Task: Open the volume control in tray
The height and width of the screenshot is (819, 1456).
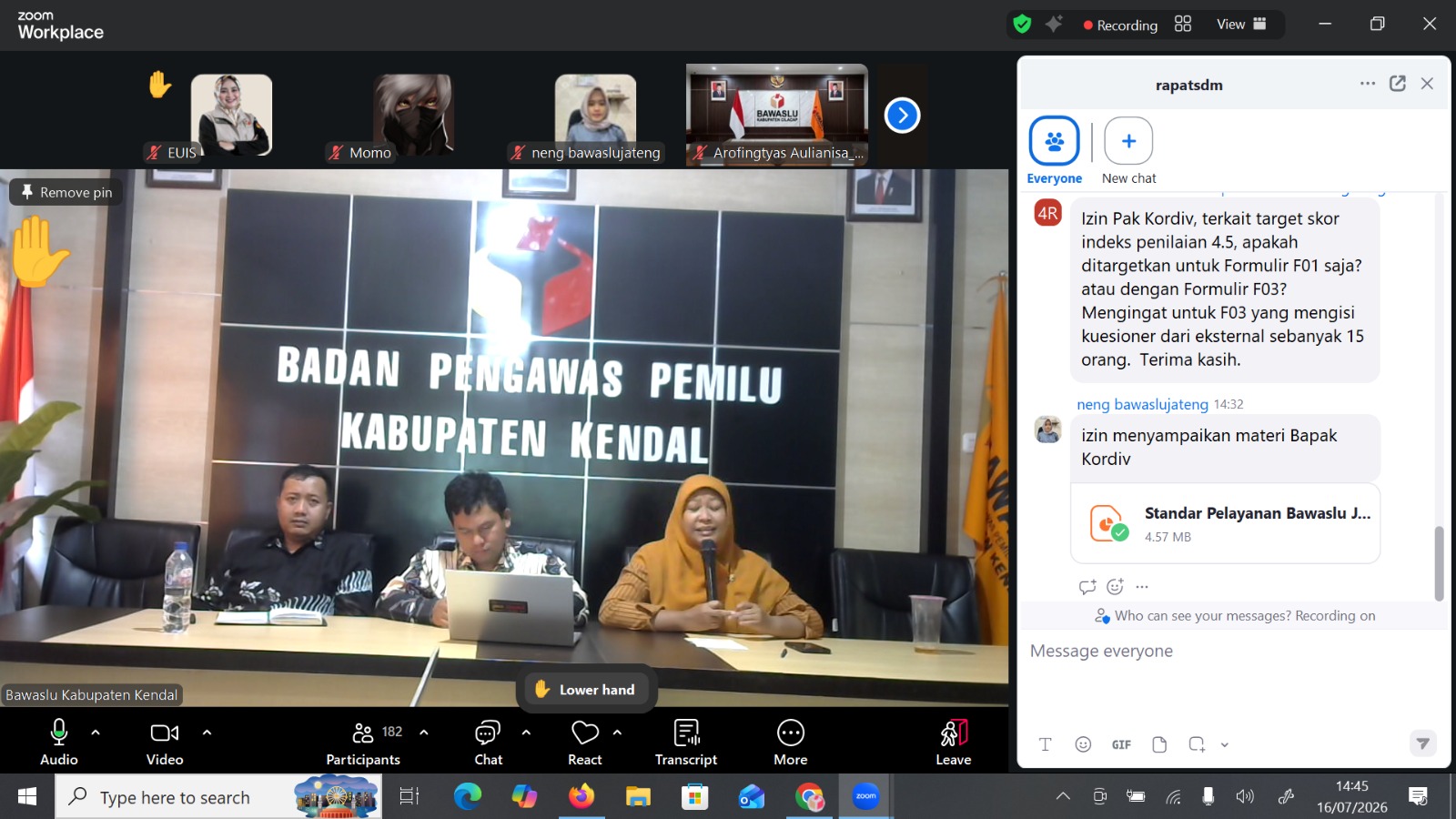Action: [x=1245, y=796]
